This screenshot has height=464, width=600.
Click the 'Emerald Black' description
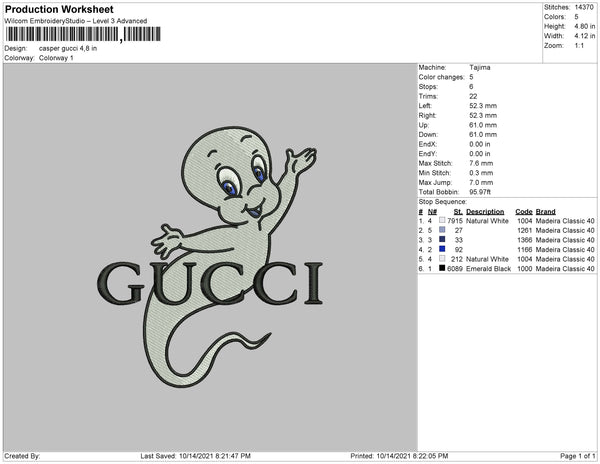click(488, 269)
